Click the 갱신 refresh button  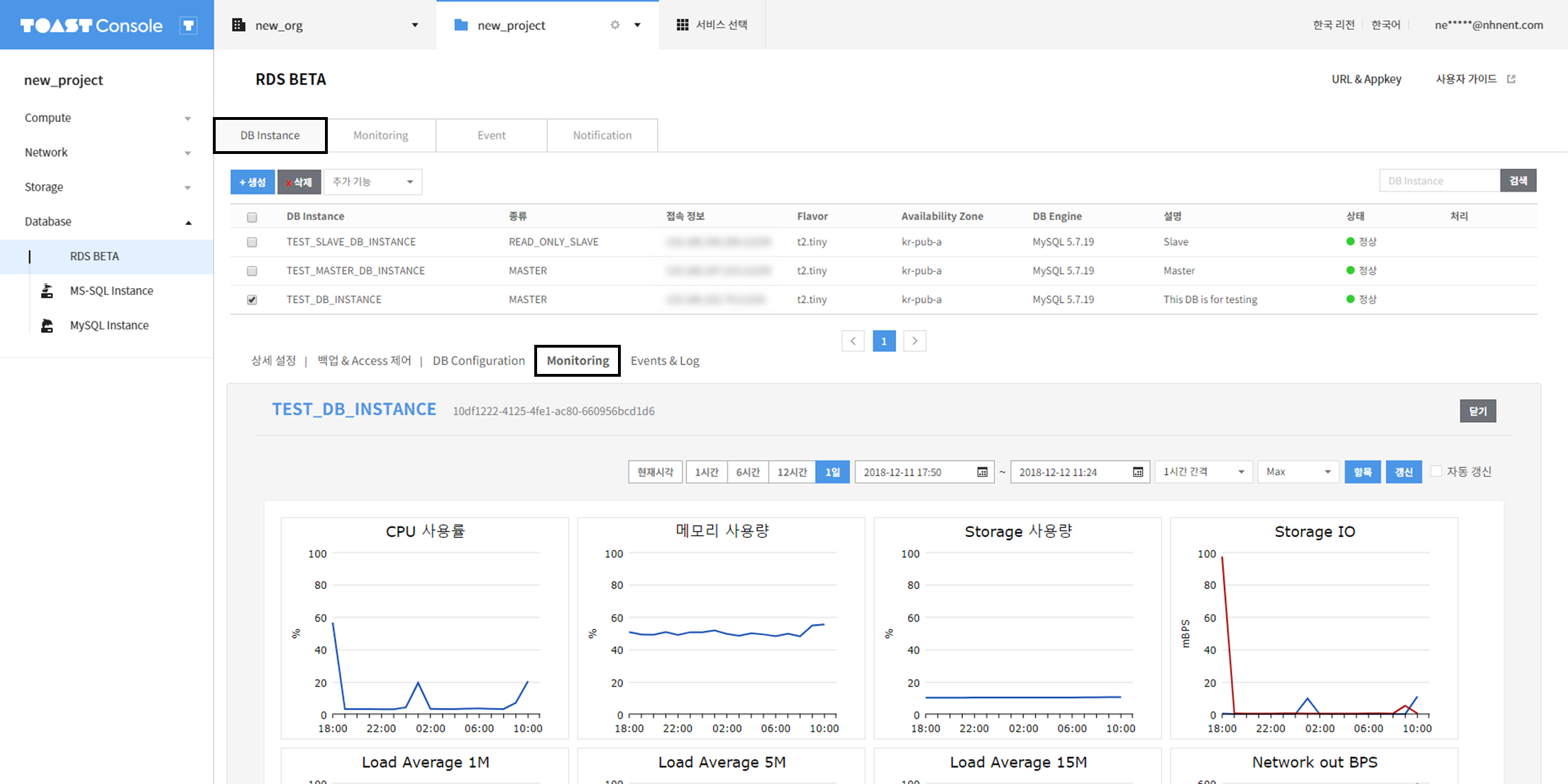click(1403, 472)
